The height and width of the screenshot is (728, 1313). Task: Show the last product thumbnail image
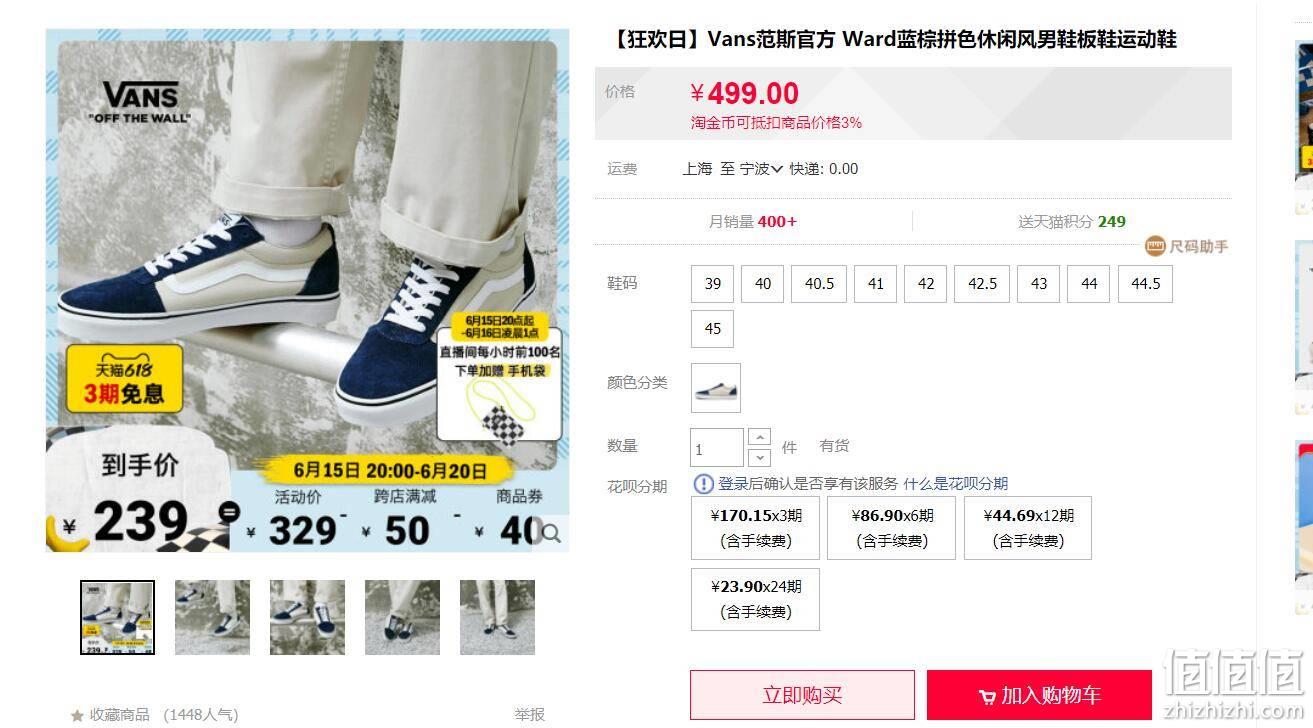pyautogui.click(x=497, y=617)
